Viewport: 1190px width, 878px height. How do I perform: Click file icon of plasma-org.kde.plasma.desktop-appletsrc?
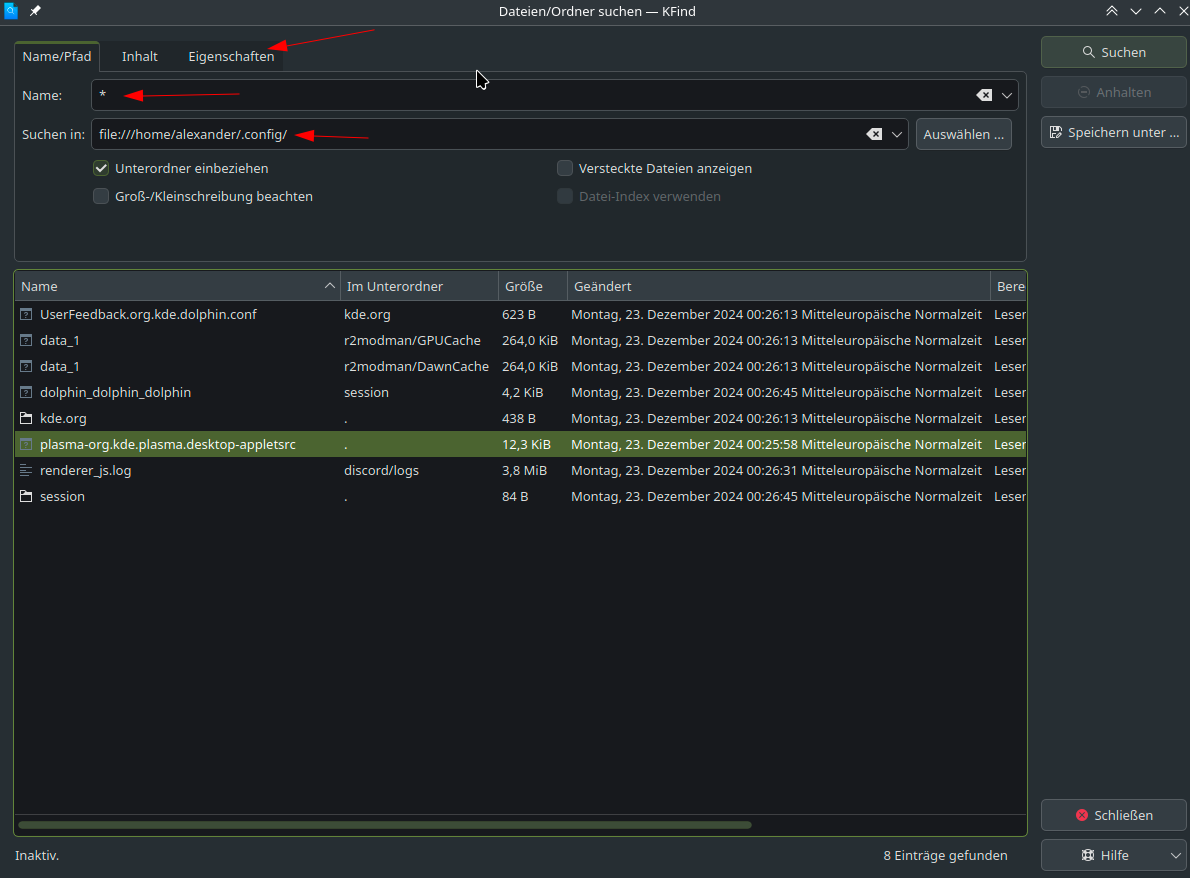tap(26, 444)
